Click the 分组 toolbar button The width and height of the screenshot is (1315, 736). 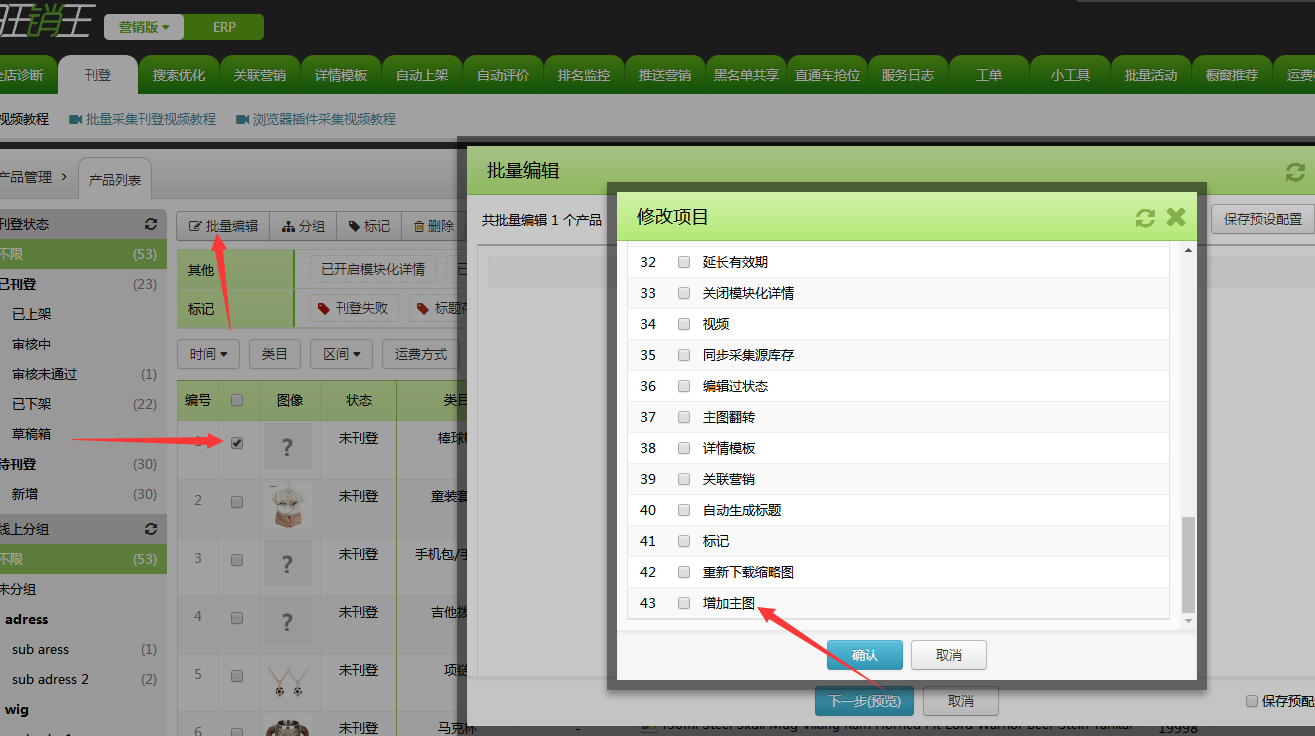(304, 227)
